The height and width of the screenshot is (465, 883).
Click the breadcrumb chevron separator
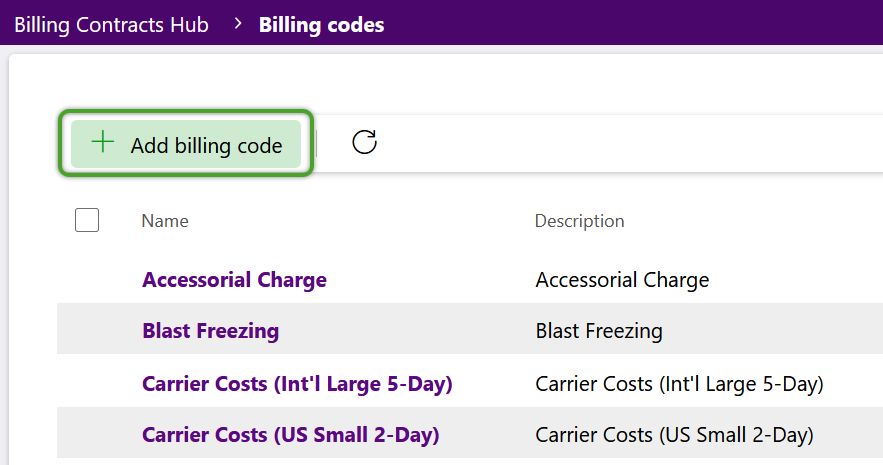238,24
